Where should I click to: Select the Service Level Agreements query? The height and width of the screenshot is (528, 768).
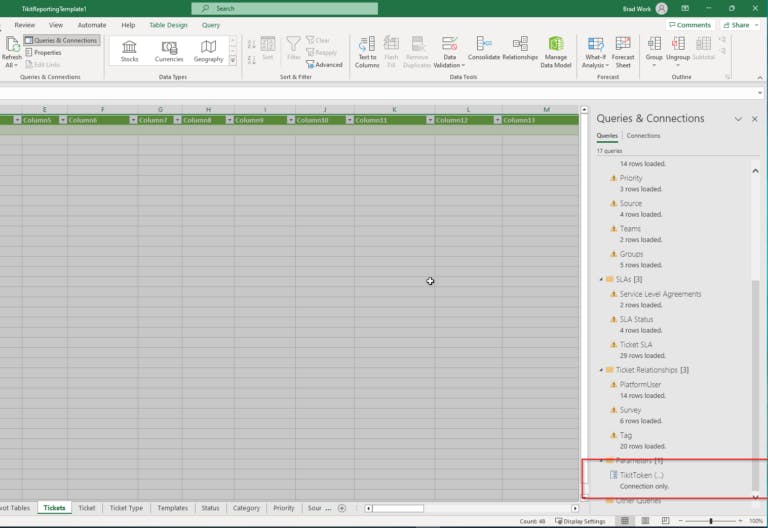coord(660,294)
